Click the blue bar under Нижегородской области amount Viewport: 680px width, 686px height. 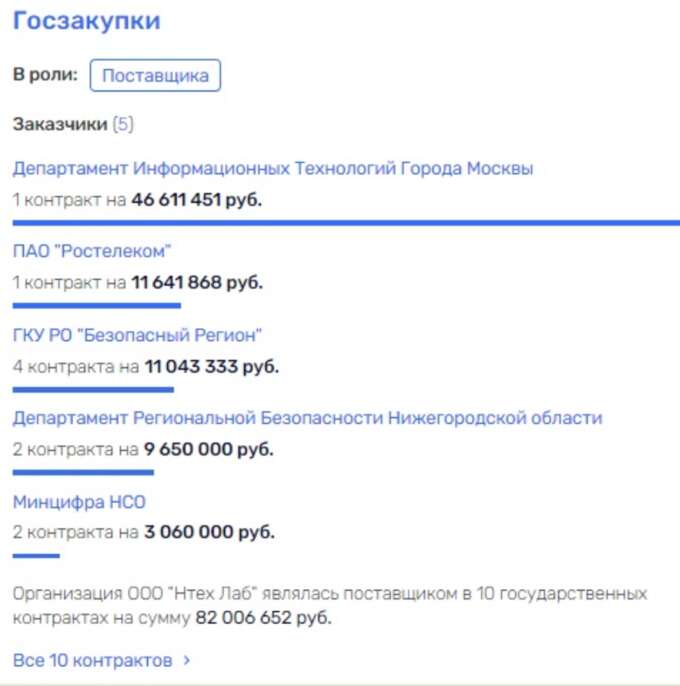tap(83, 472)
